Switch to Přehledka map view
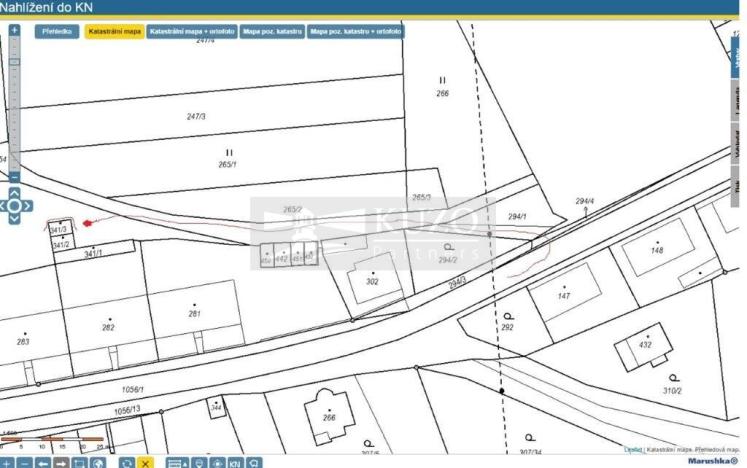Image resolution: width=747 pixels, height=468 pixels. click(57, 32)
